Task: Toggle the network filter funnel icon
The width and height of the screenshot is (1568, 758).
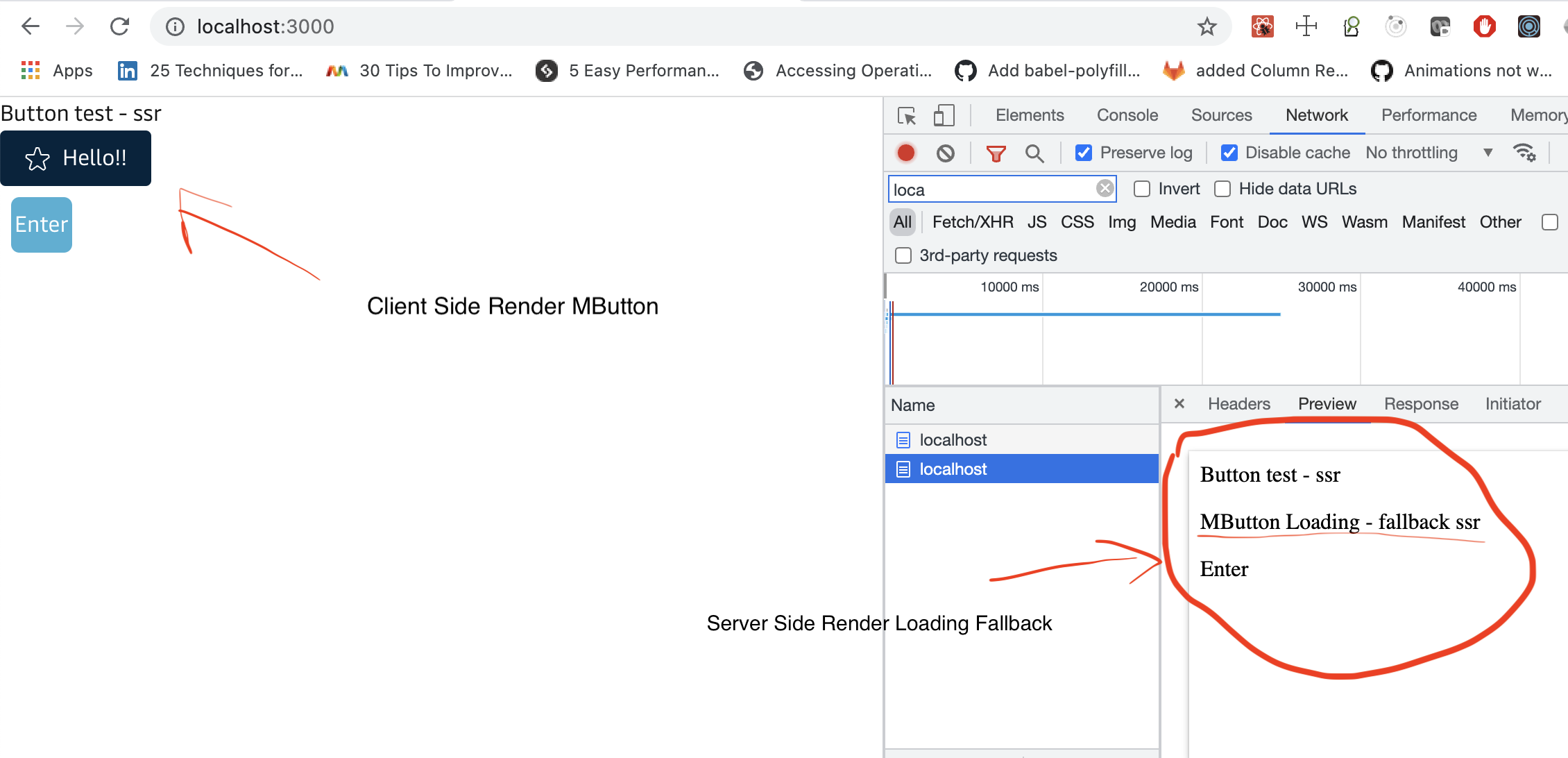Action: pyautogui.click(x=996, y=153)
